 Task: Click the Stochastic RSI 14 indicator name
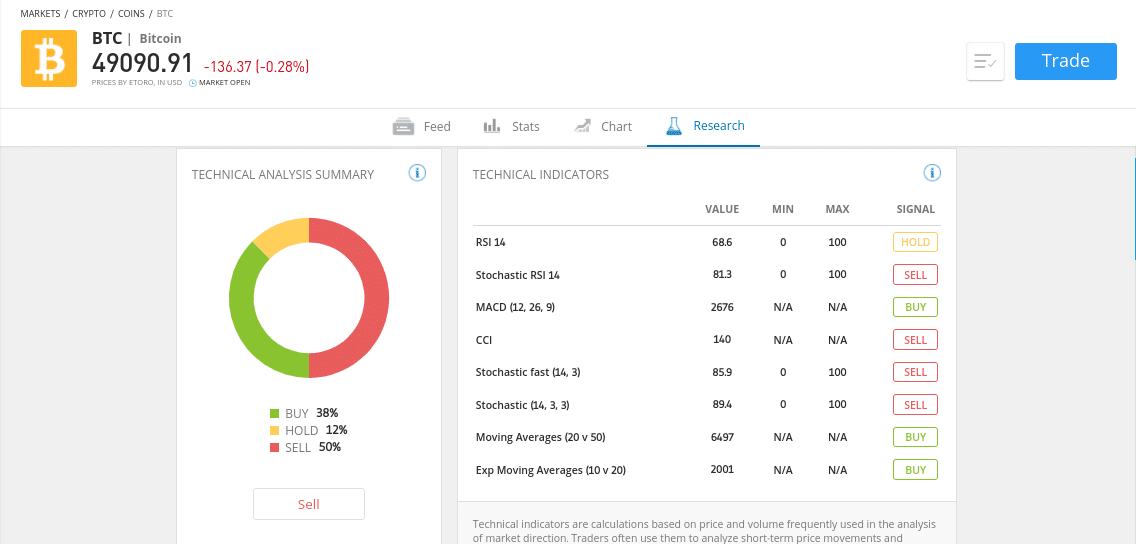coord(518,275)
